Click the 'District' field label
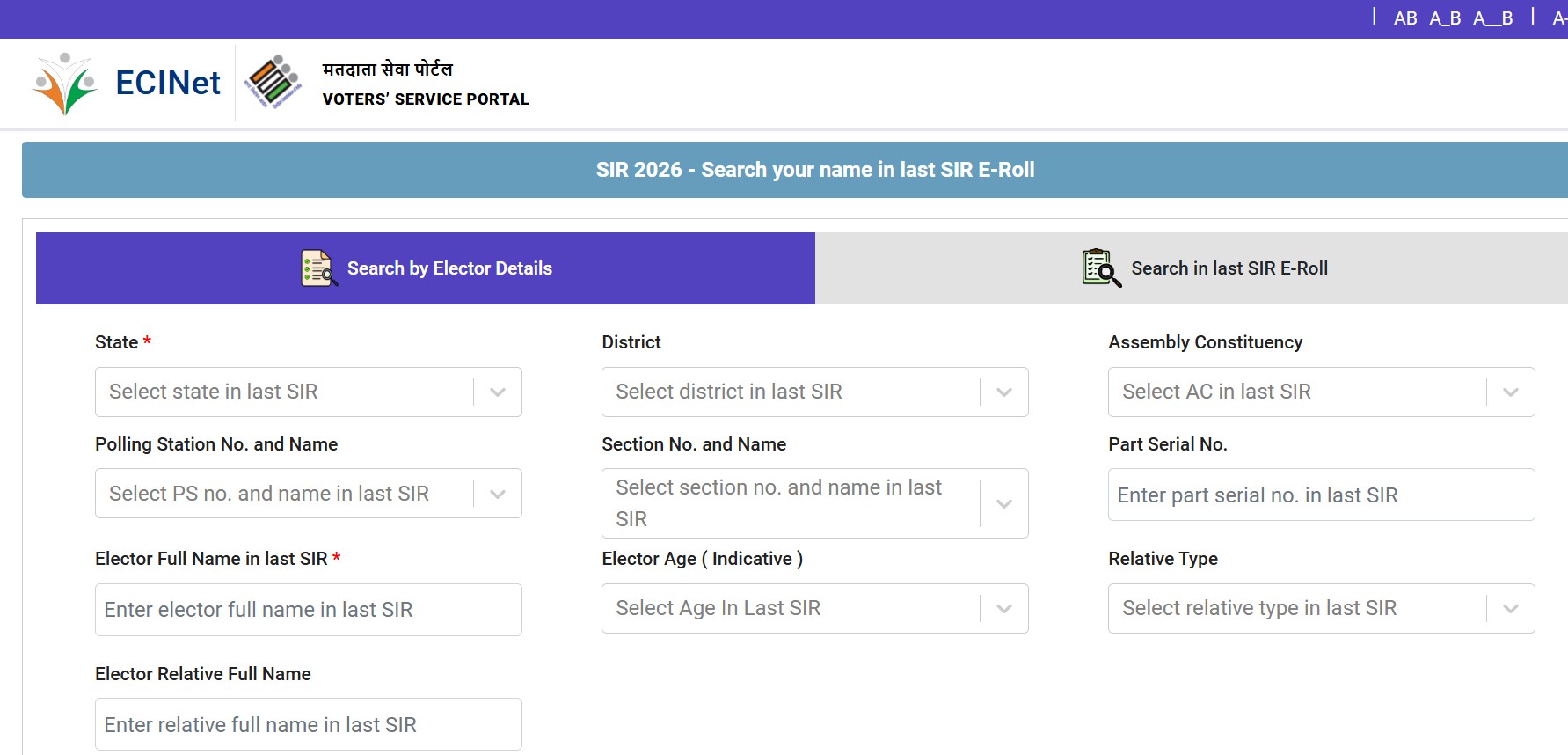The width and height of the screenshot is (1568, 755). click(631, 342)
